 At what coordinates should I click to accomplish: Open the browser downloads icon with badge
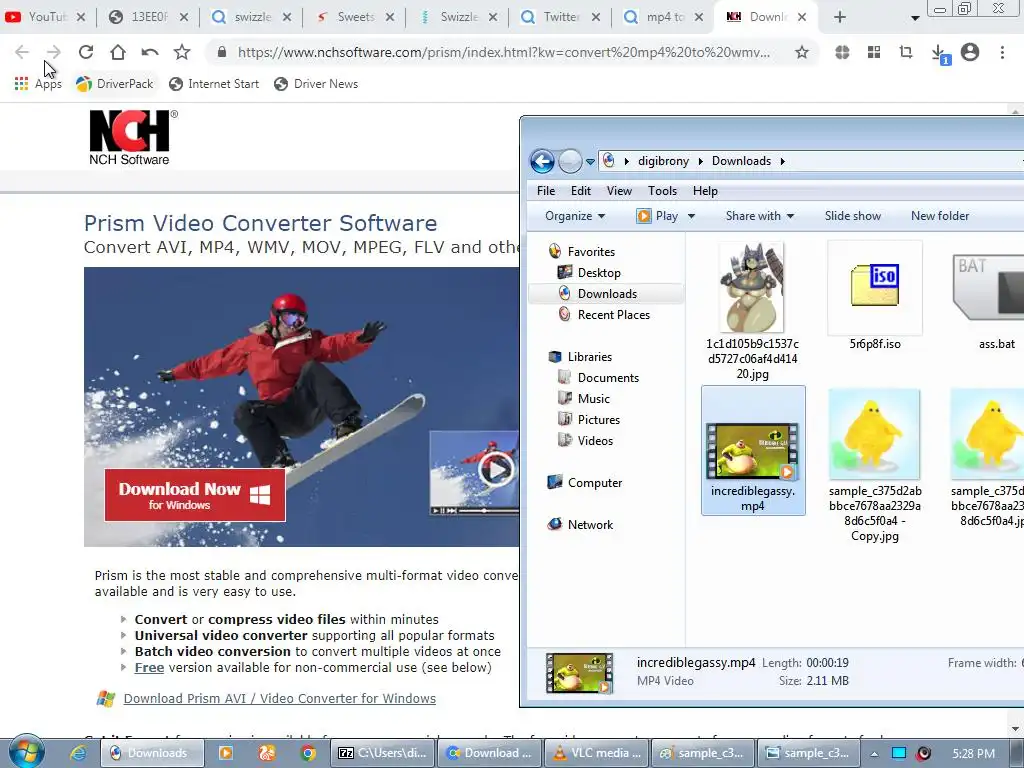tap(939, 53)
